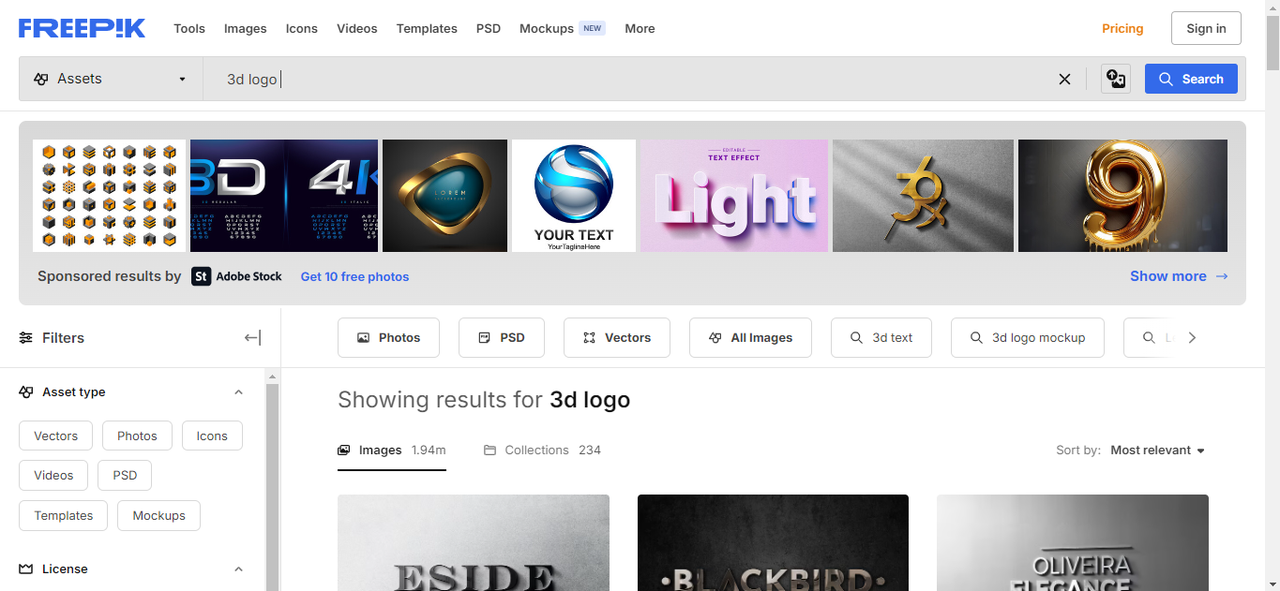Collapse the Asset type section
Viewport: 1280px width, 591px height.
[x=238, y=392]
